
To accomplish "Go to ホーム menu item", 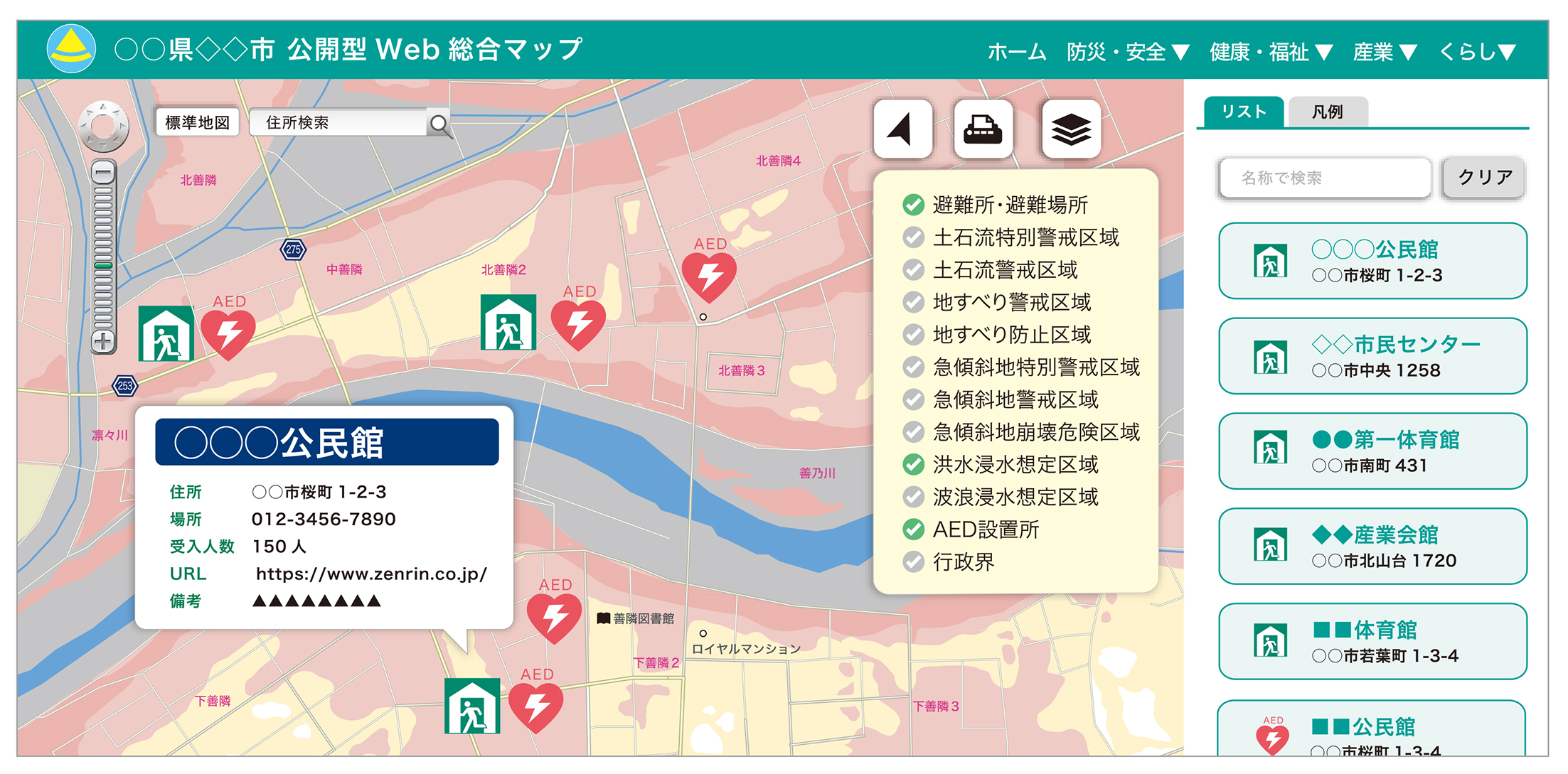I will tap(1017, 52).
